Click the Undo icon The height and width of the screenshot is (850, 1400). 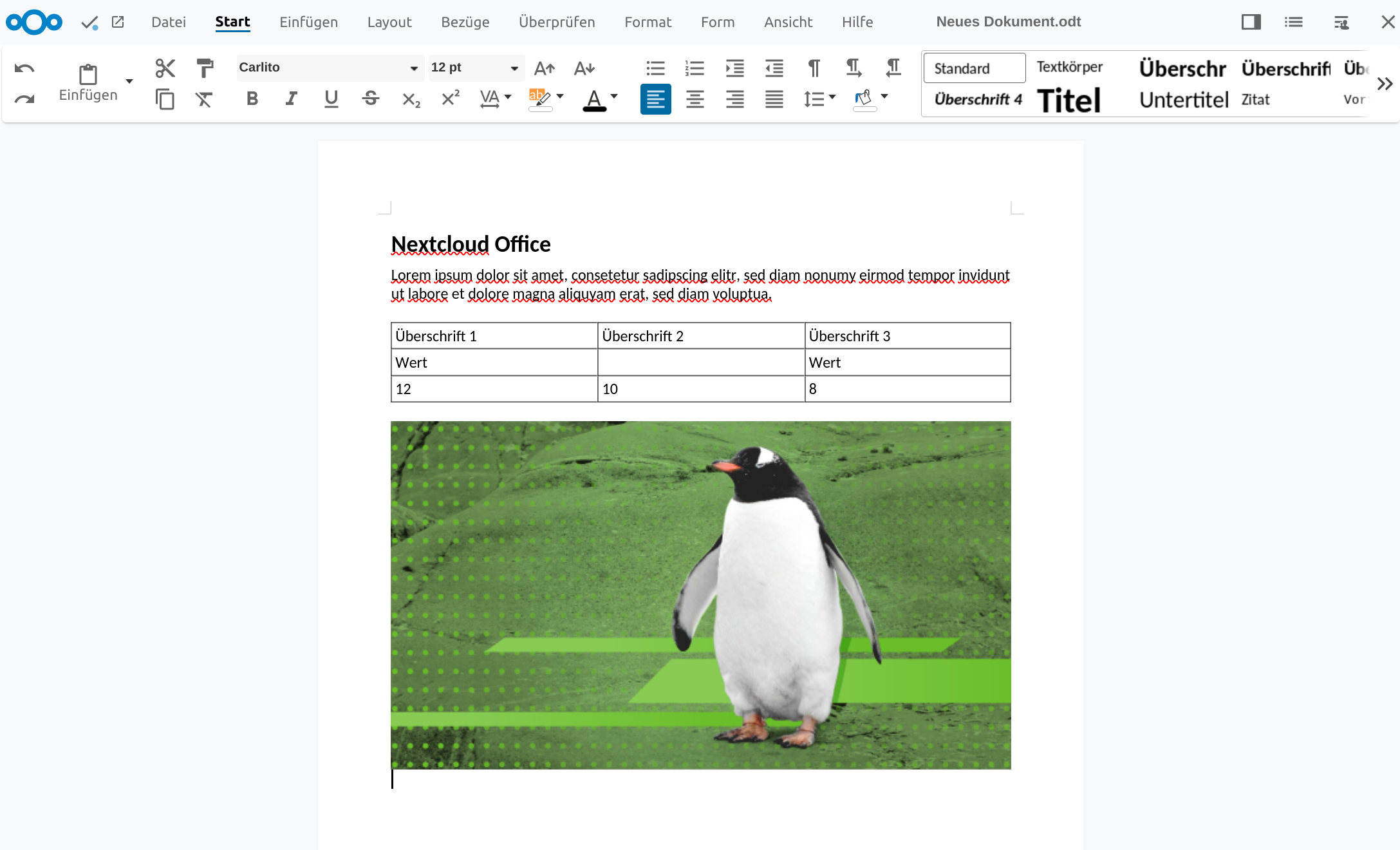click(25, 67)
